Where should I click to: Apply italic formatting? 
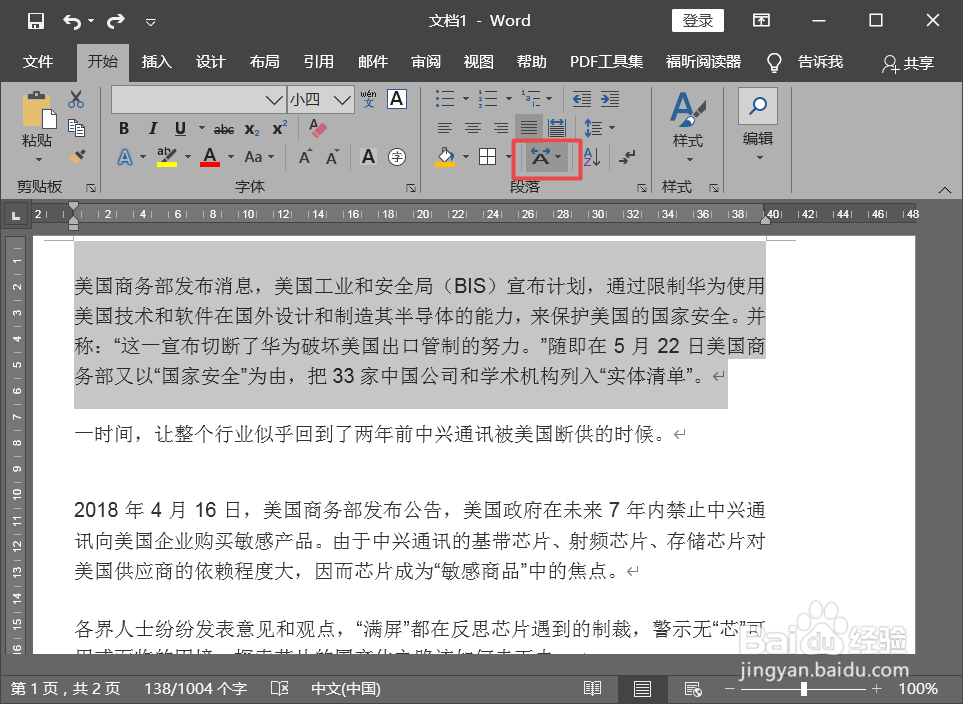pos(153,129)
